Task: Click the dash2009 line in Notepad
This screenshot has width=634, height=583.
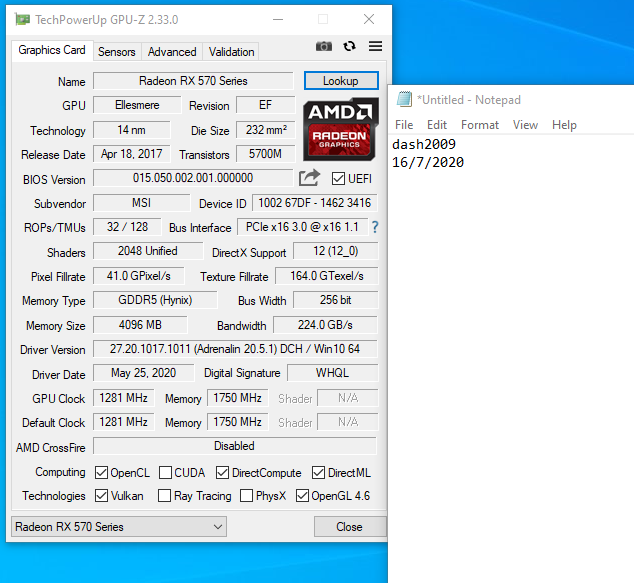Action: 424,144
